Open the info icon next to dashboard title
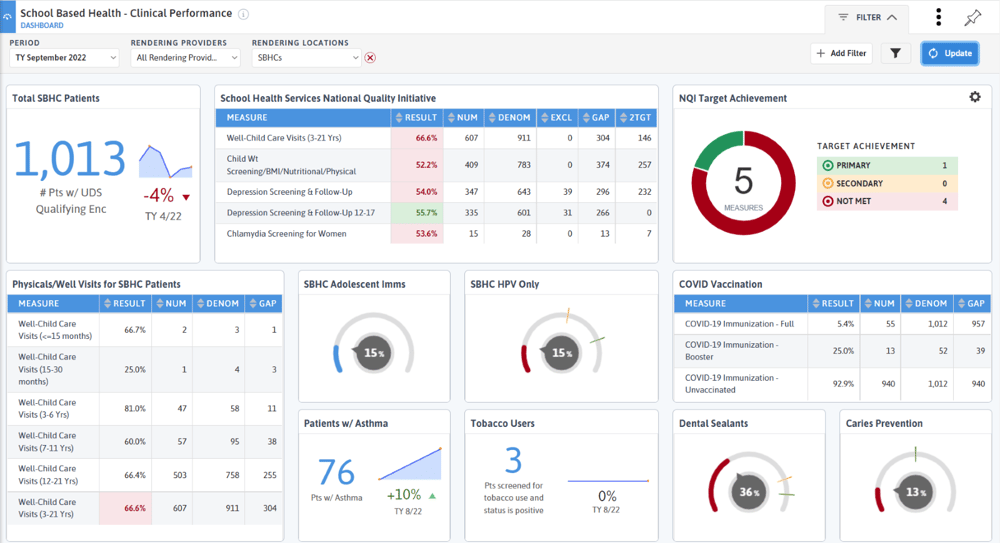Image resolution: width=1000 pixels, height=543 pixels. (243, 14)
